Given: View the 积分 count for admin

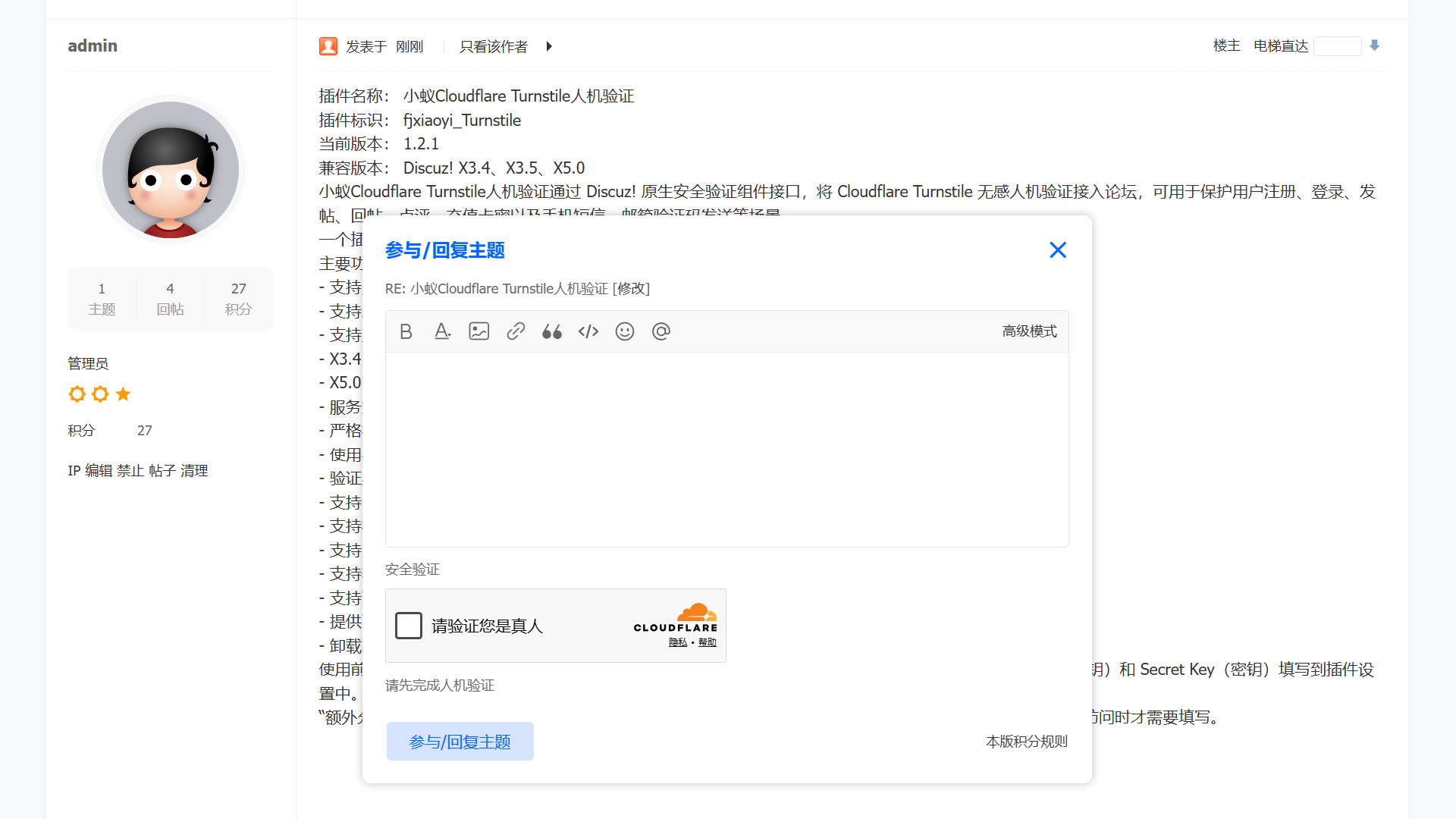Looking at the screenshot, I should tap(238, 299).
